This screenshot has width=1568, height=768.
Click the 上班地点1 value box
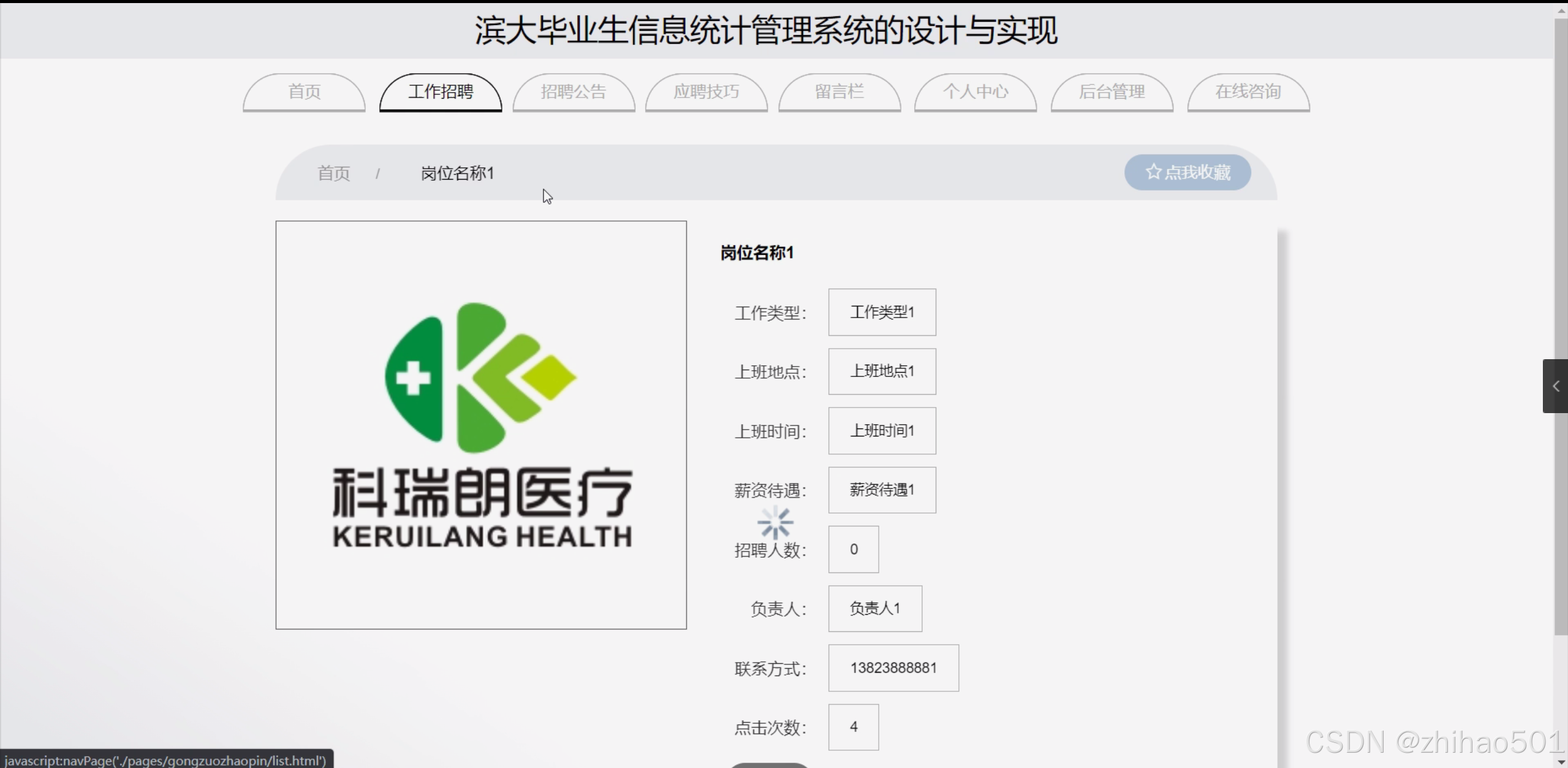tap(882, 371)
